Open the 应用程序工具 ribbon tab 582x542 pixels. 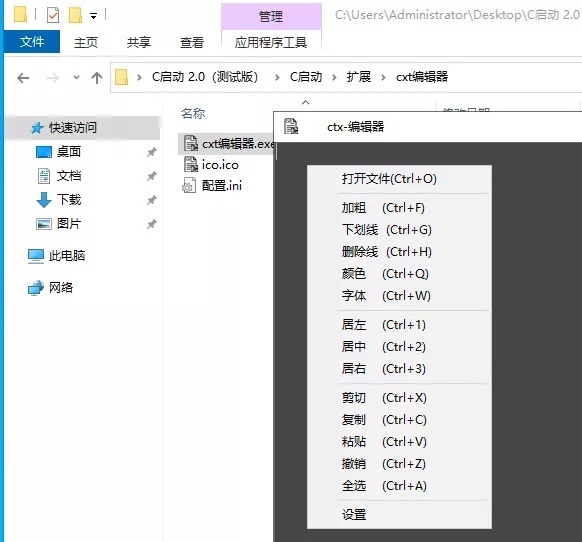(x=271, y=42)
